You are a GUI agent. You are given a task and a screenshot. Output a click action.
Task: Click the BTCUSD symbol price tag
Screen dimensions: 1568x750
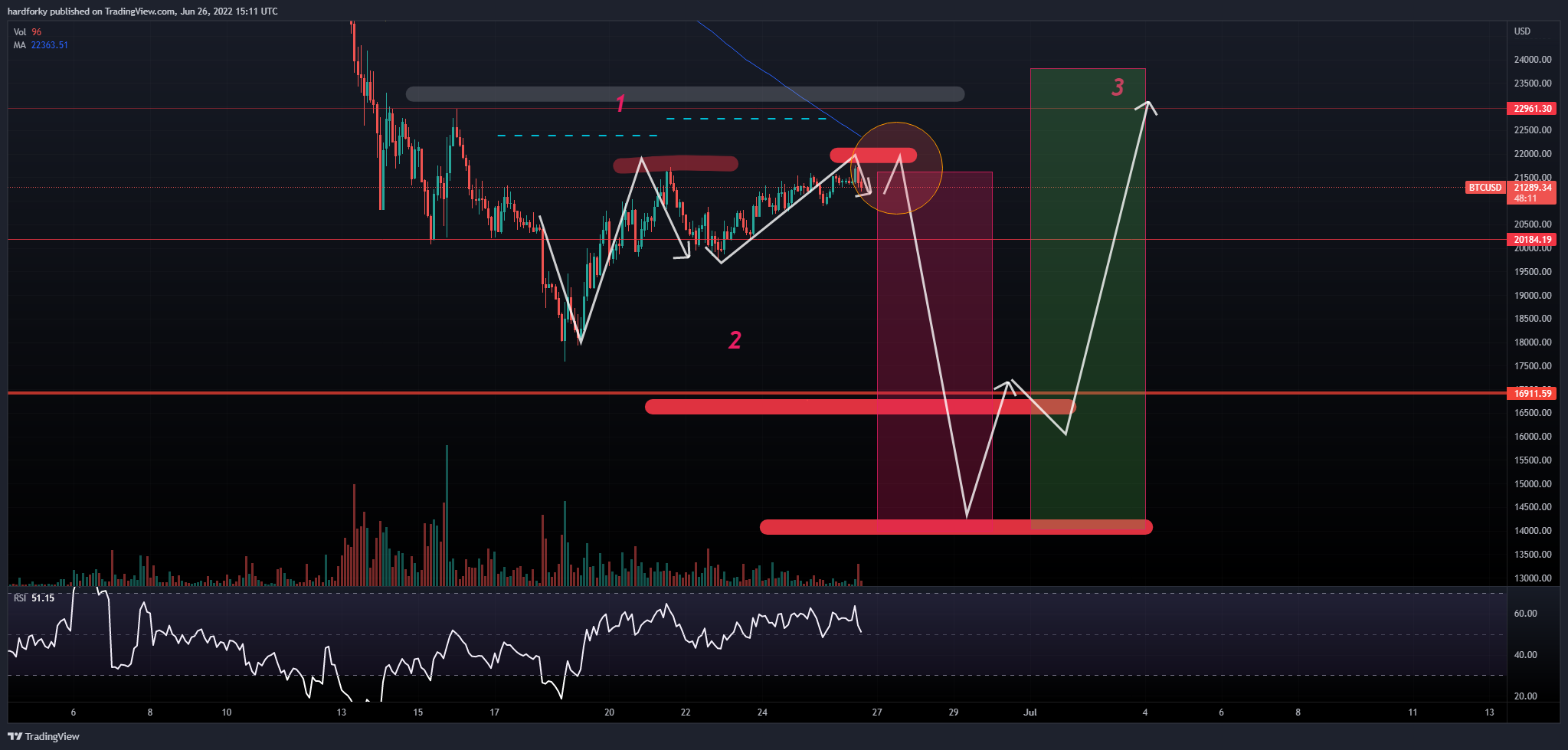coord(1485,188)
